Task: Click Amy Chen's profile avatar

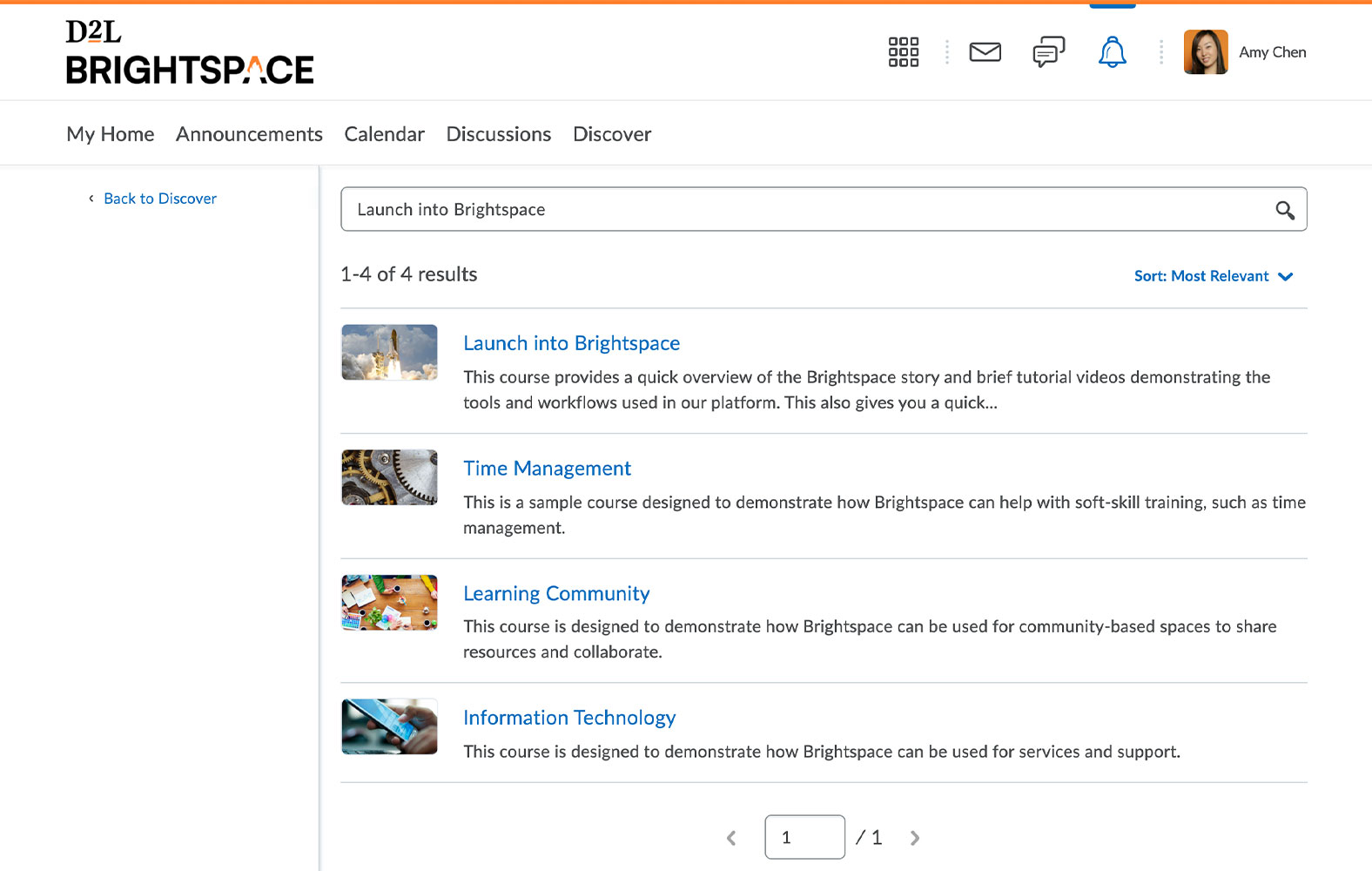Action: 1206,52
